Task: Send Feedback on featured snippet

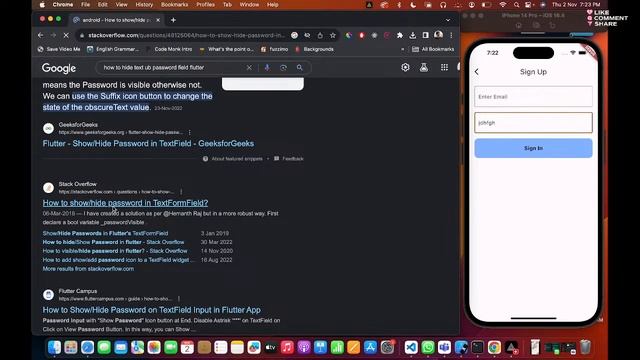Action: [x=289, y=159]
